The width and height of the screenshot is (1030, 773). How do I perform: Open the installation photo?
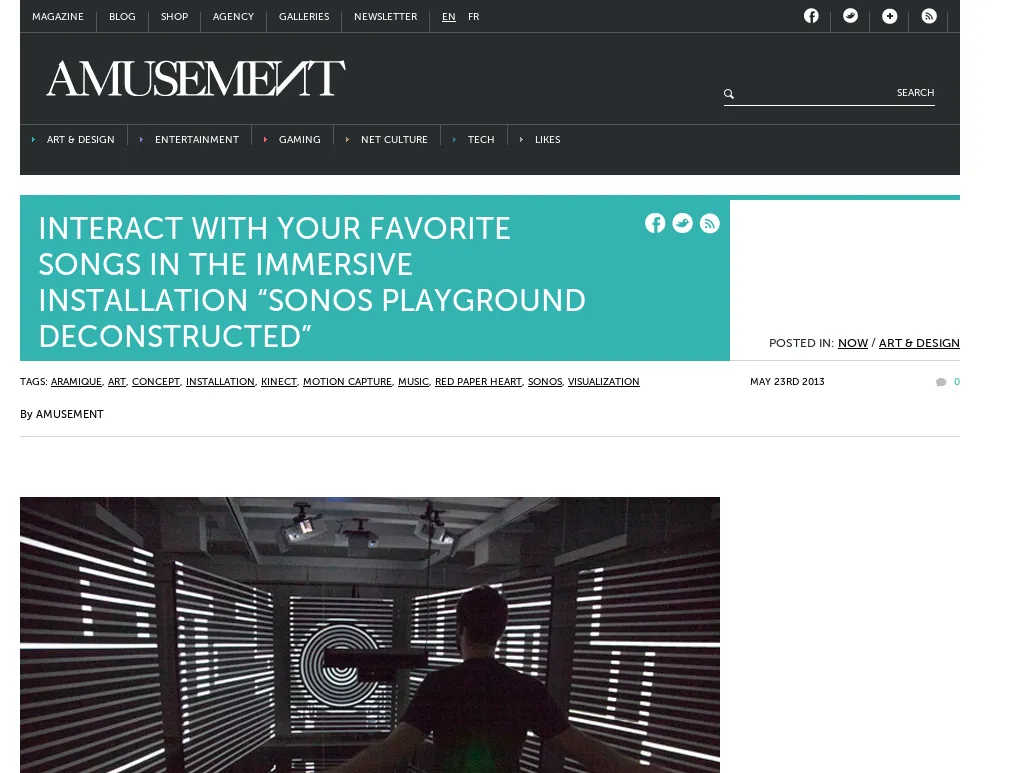pos(370,635)
